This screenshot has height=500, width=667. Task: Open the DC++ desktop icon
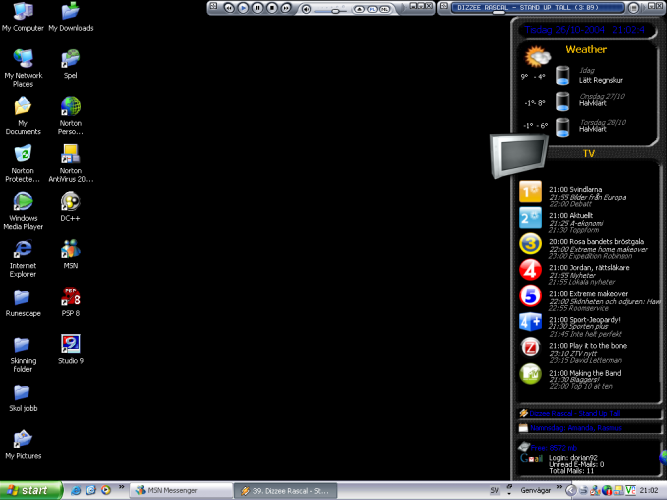click(70, 201)
